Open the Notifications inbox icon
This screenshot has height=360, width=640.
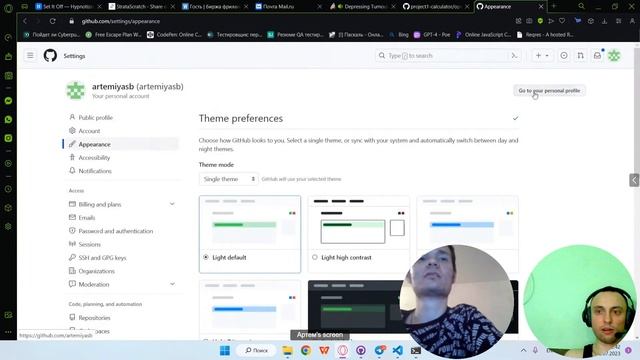[x=597, y=56]
